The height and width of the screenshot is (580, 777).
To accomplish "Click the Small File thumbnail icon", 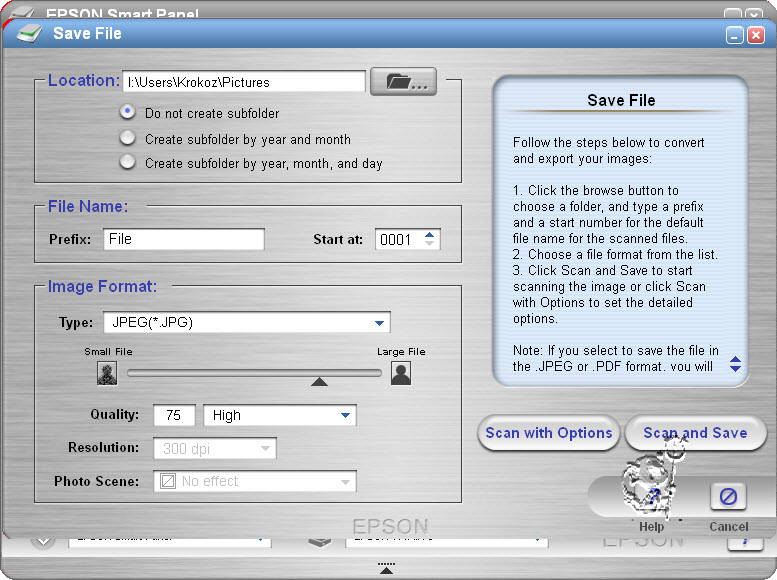I will (107, 373).
